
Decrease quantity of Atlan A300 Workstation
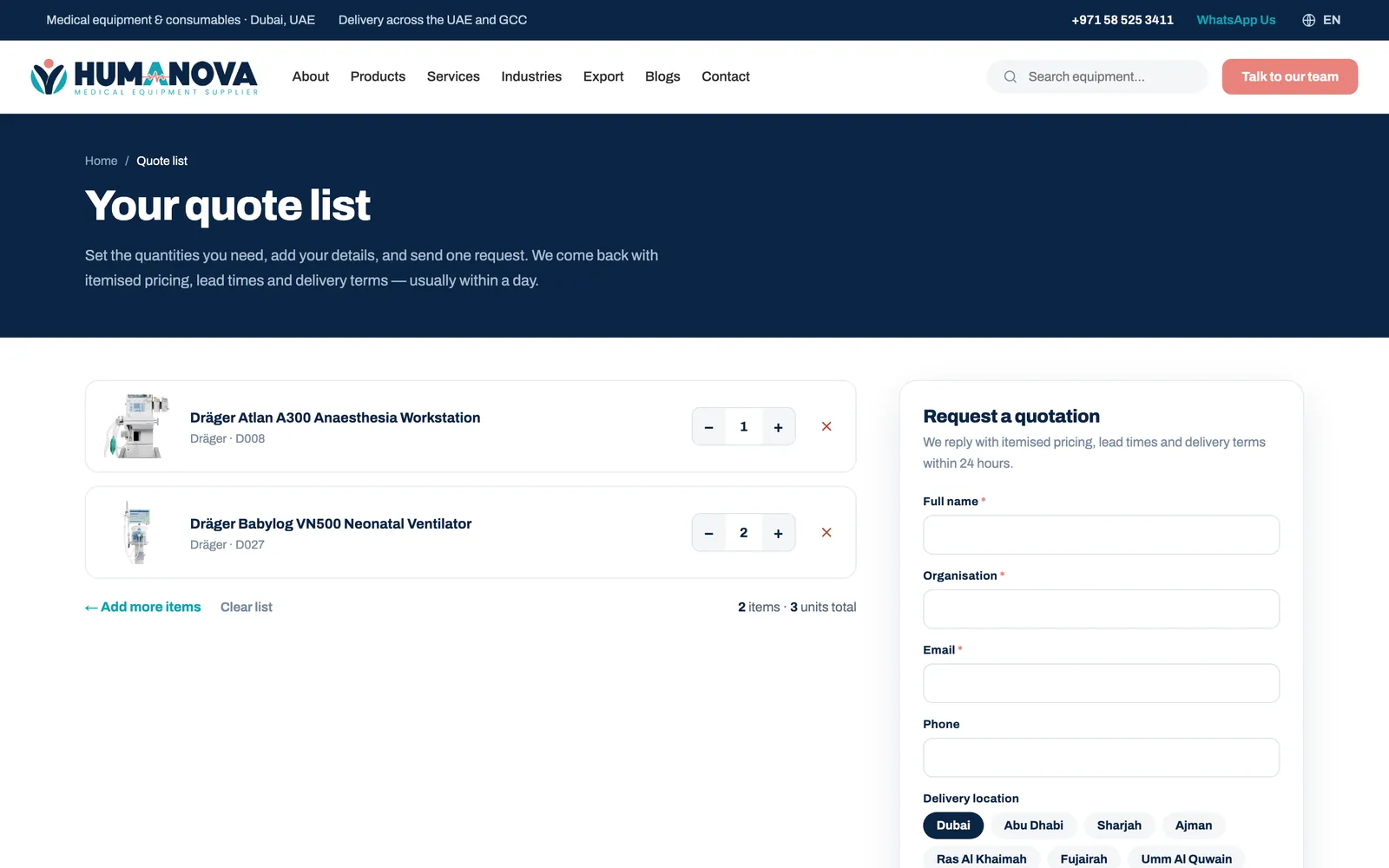point(709,426)
